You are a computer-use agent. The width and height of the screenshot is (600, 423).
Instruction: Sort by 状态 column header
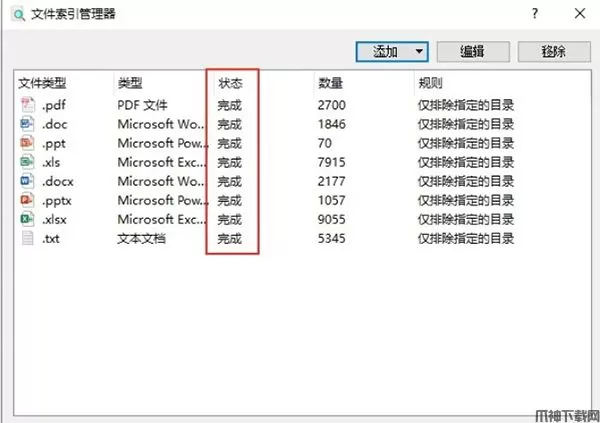tap(230, 83)
